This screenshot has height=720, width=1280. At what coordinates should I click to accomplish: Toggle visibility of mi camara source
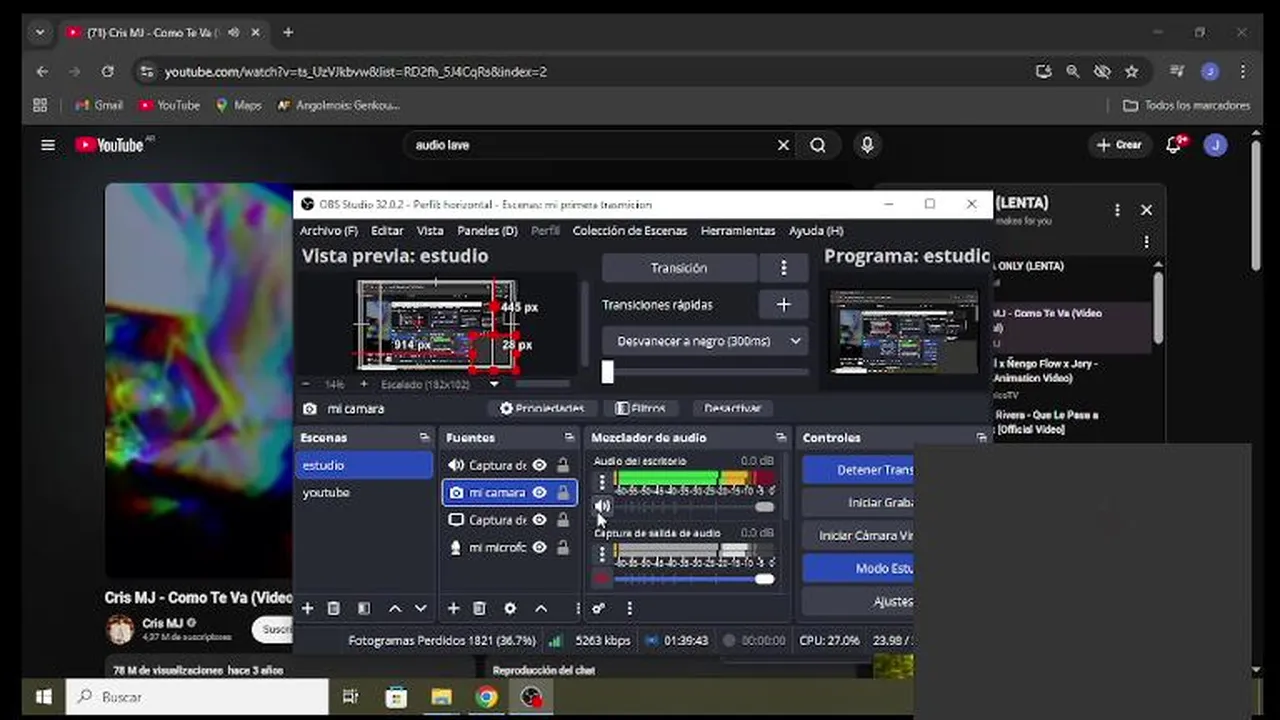[x=540, y=493]
